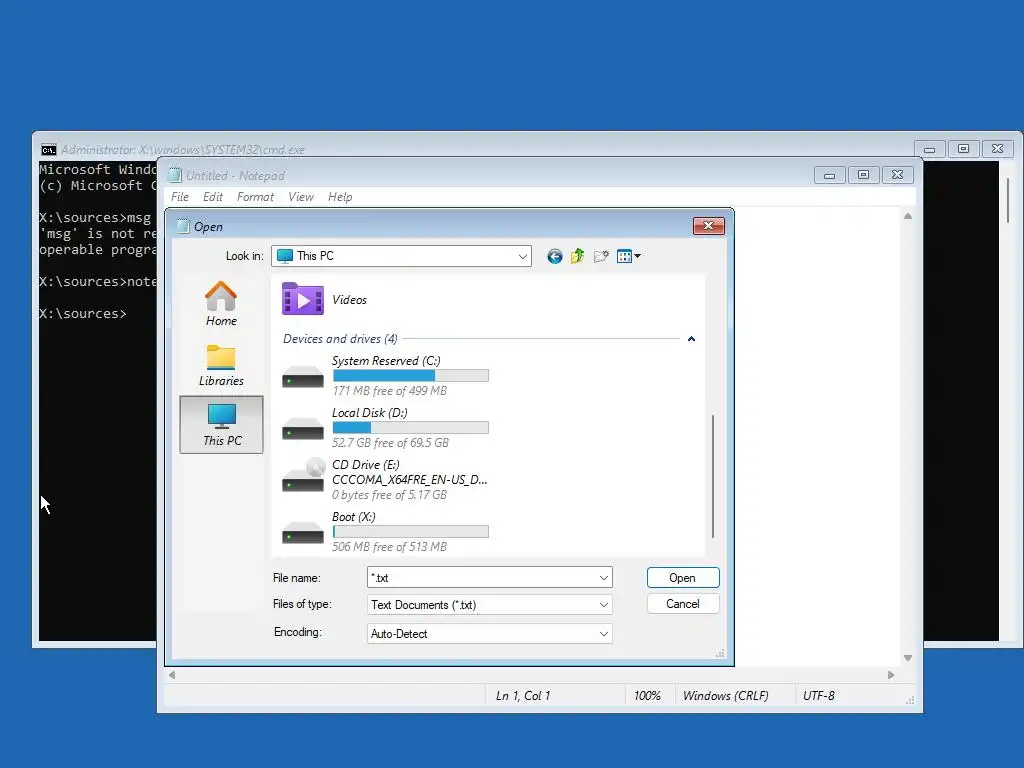Click the Cancel button in the dialog
This screenshot has width=1024, height=768.
click(x=683, y=604)
